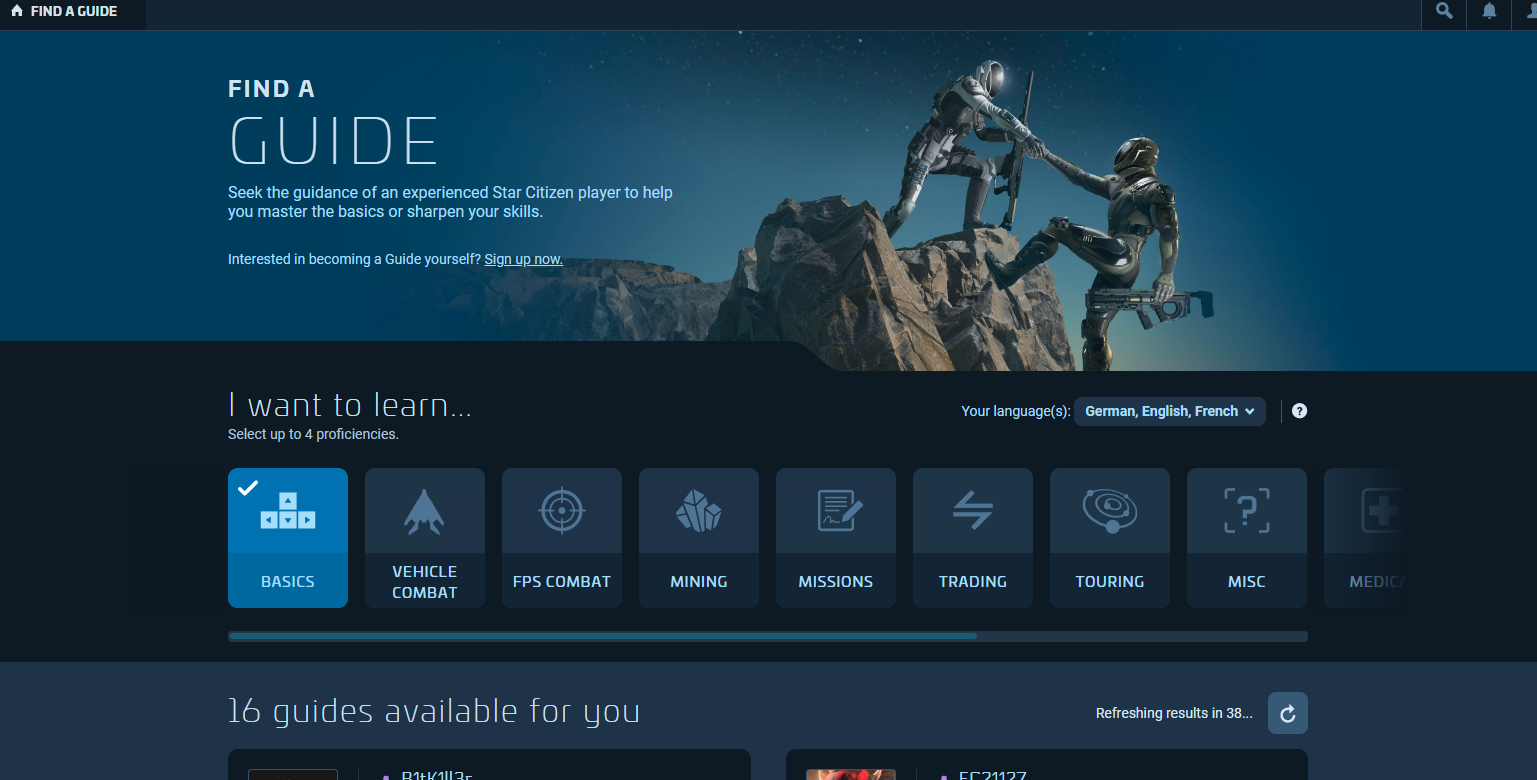The image size is (1537, 780).
Task: Open the German, English, French language dropdown
Action: [x=1170, y=411]
